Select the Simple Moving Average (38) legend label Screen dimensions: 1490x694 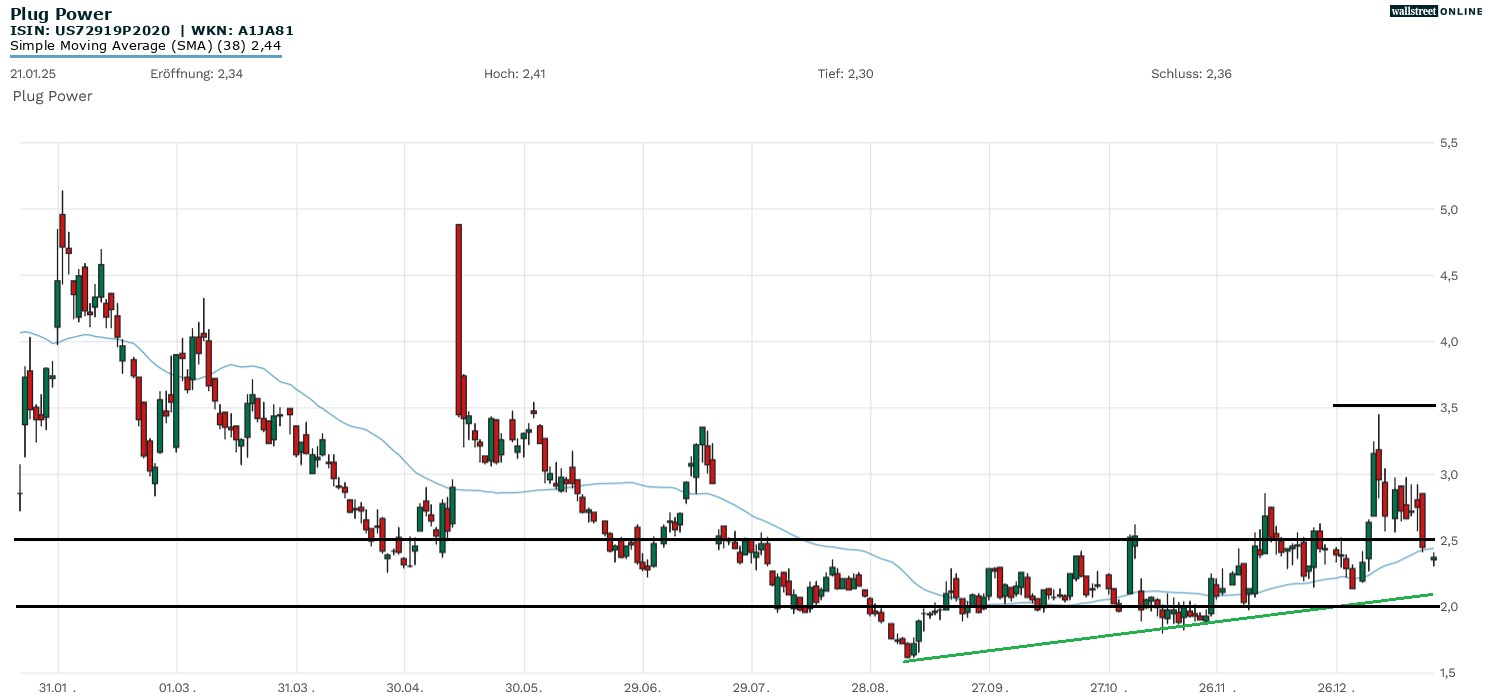pyautogui.click(x=138, y=46)
